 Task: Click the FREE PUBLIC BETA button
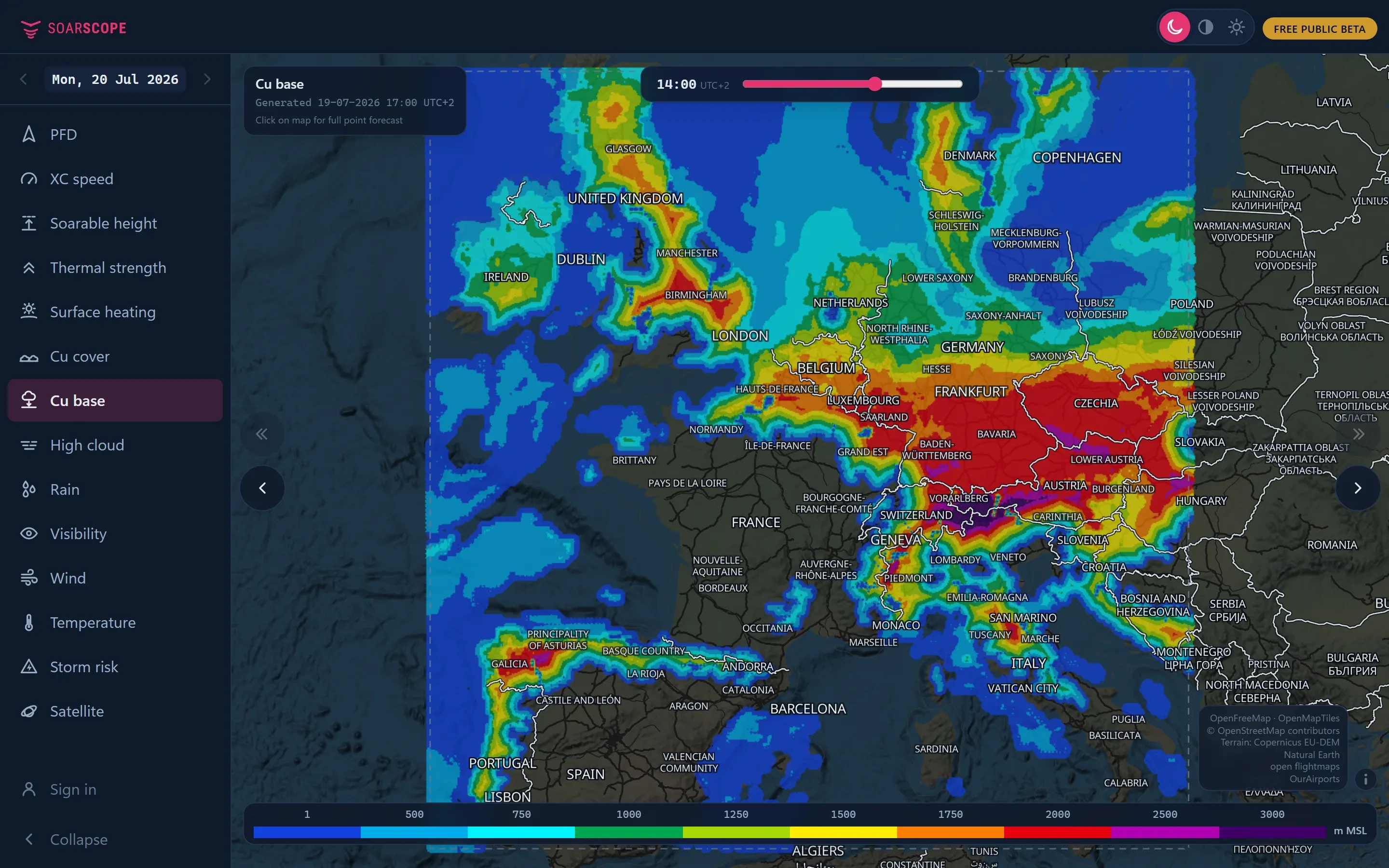pos(1319,29)
